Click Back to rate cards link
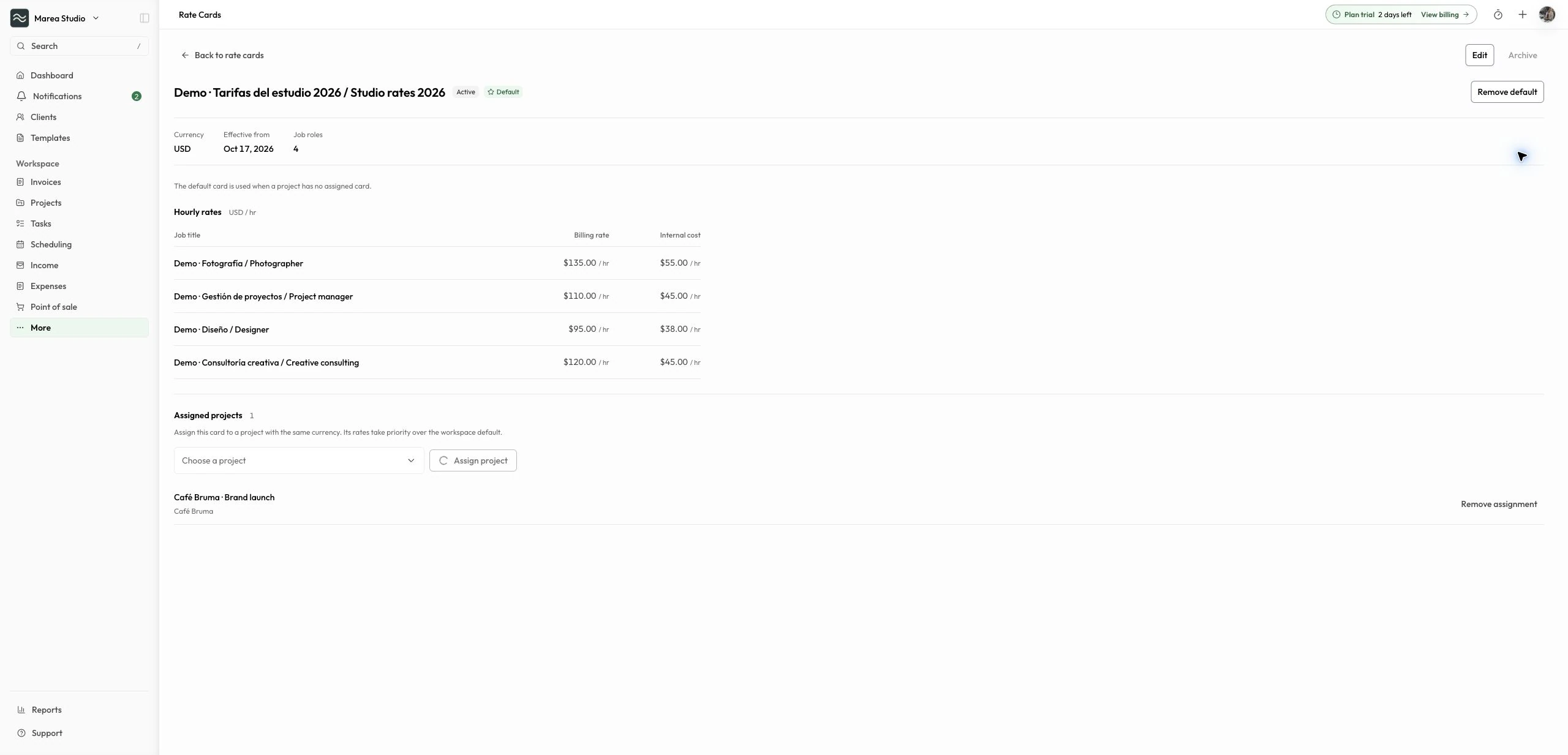Image resolution: width=1568 pixels, height=755 pixels. coord(222,55)
